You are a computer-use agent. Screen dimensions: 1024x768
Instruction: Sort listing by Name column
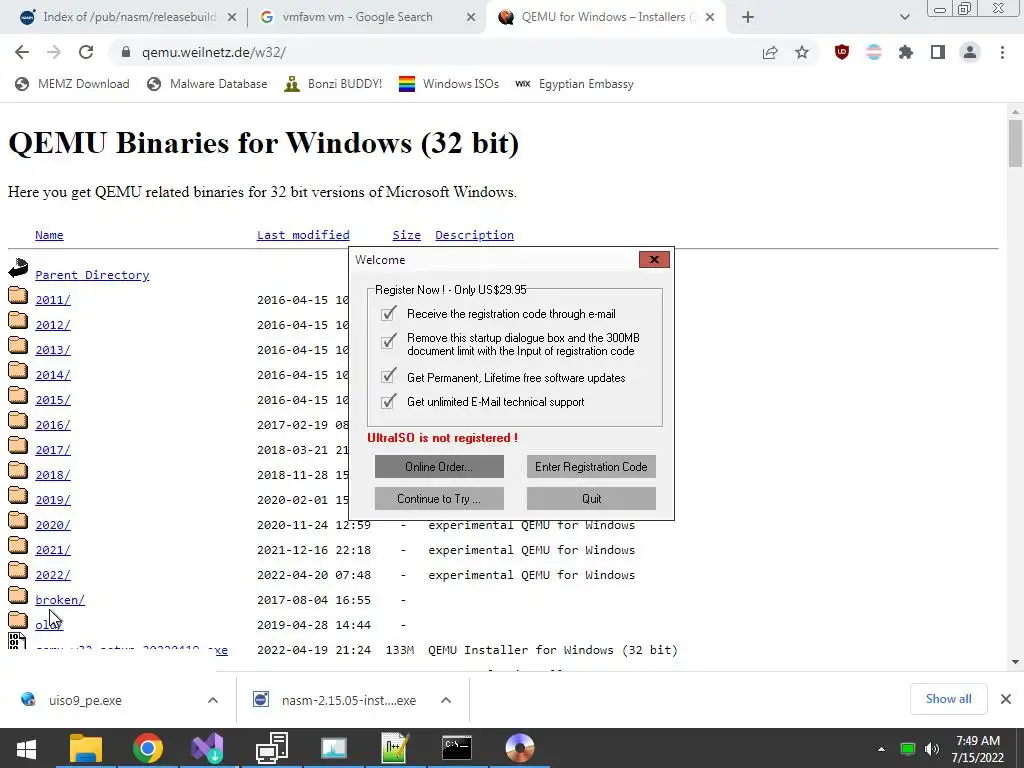pos(49,235)
